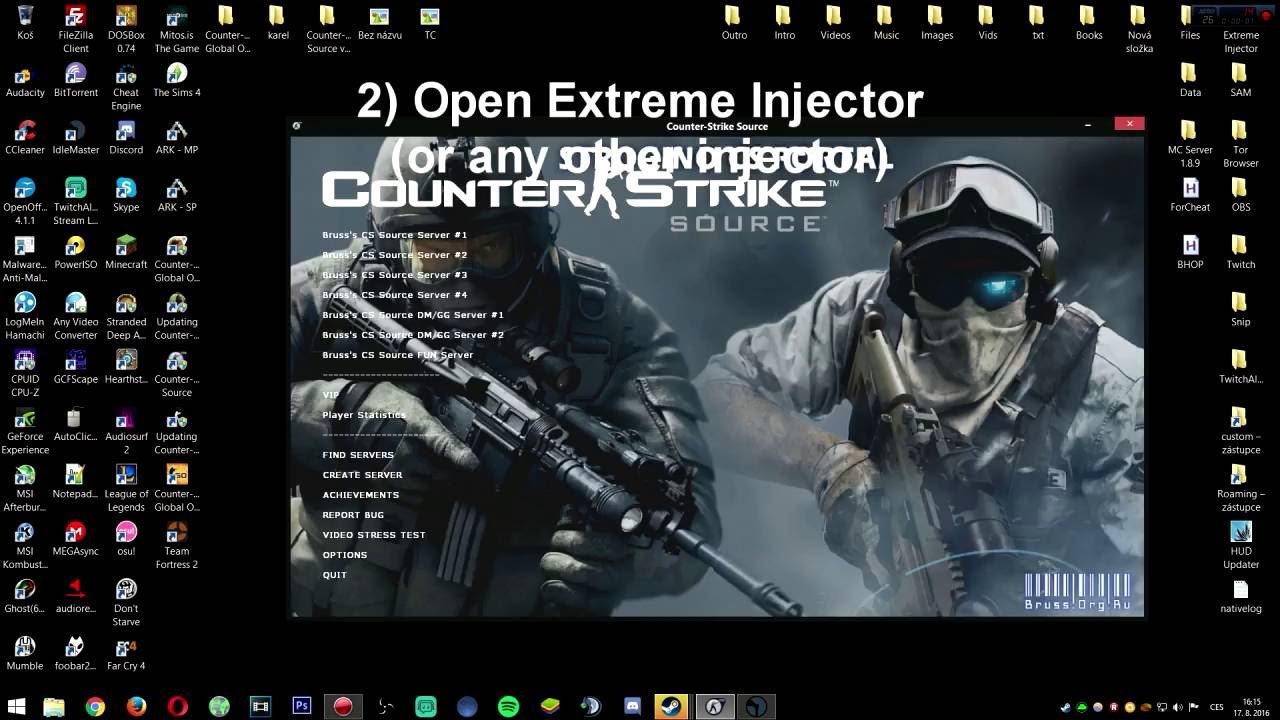This screenshot has width=1280, height=720.
Task: Open CCleaner desktop icon
Action: tap(25, 137)
